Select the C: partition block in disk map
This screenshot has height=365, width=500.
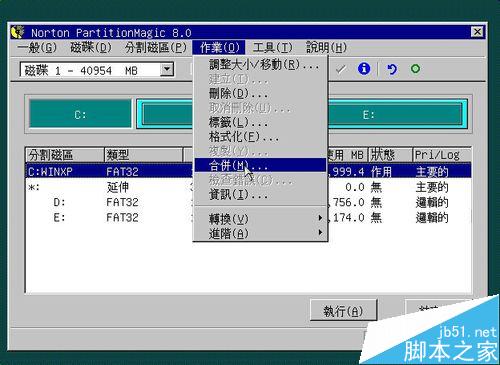[80, 115]
